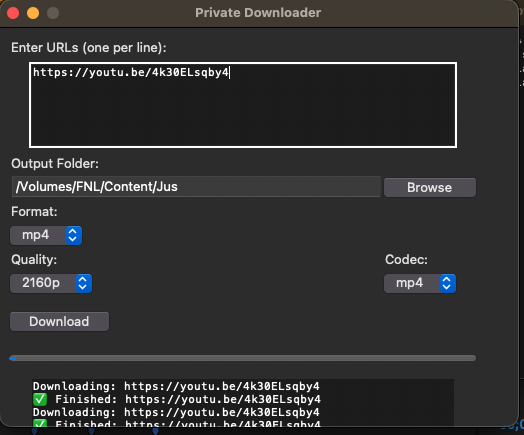Open the Codec mp4 dropdown
The height and width of the screenshot is (435, 524).
tap(420, 283)
